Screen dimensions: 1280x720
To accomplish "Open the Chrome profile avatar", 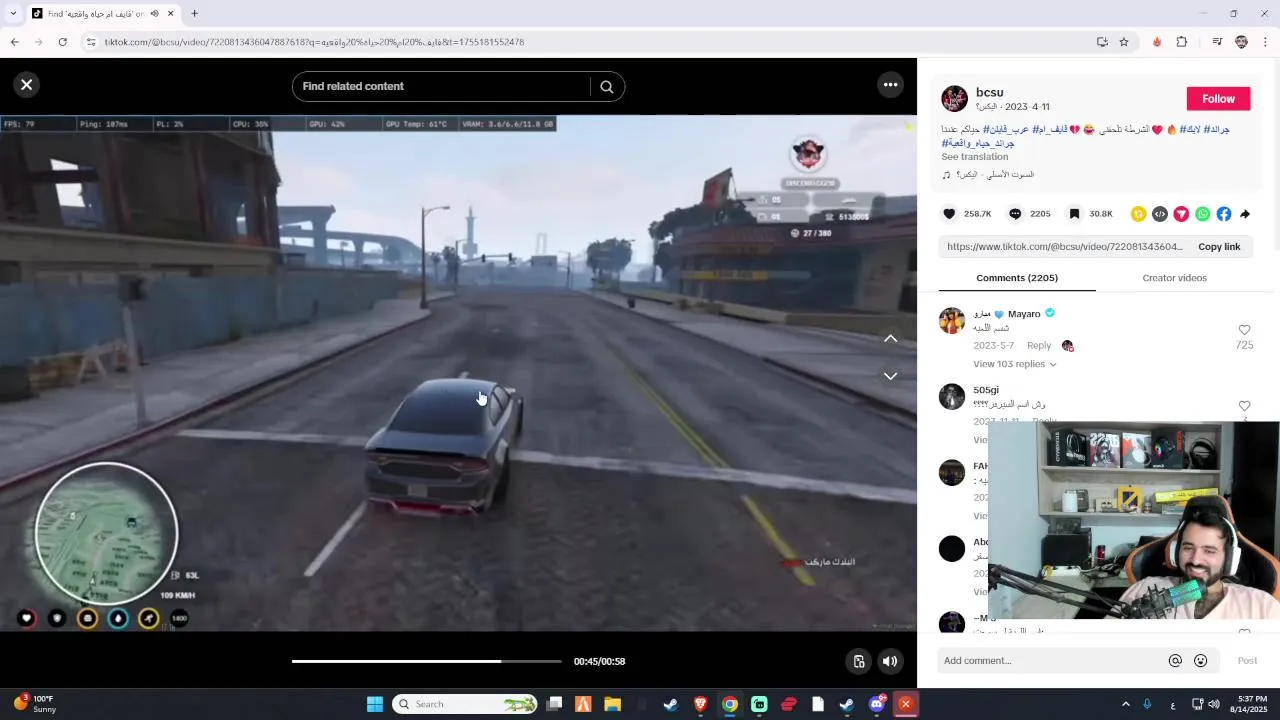I will (1241, 42).
